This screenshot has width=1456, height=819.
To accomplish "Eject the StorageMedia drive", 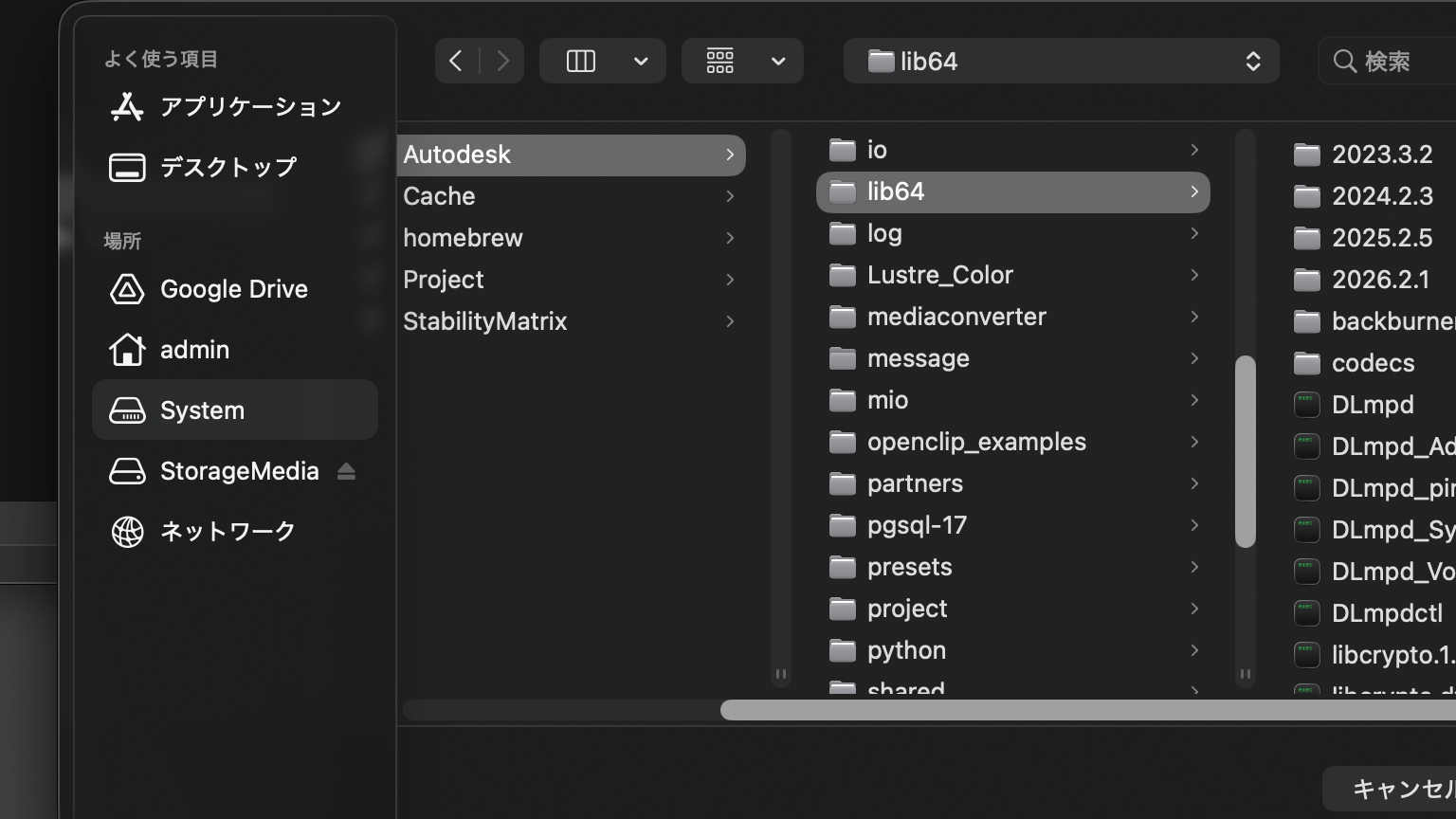I will point(346,471).
